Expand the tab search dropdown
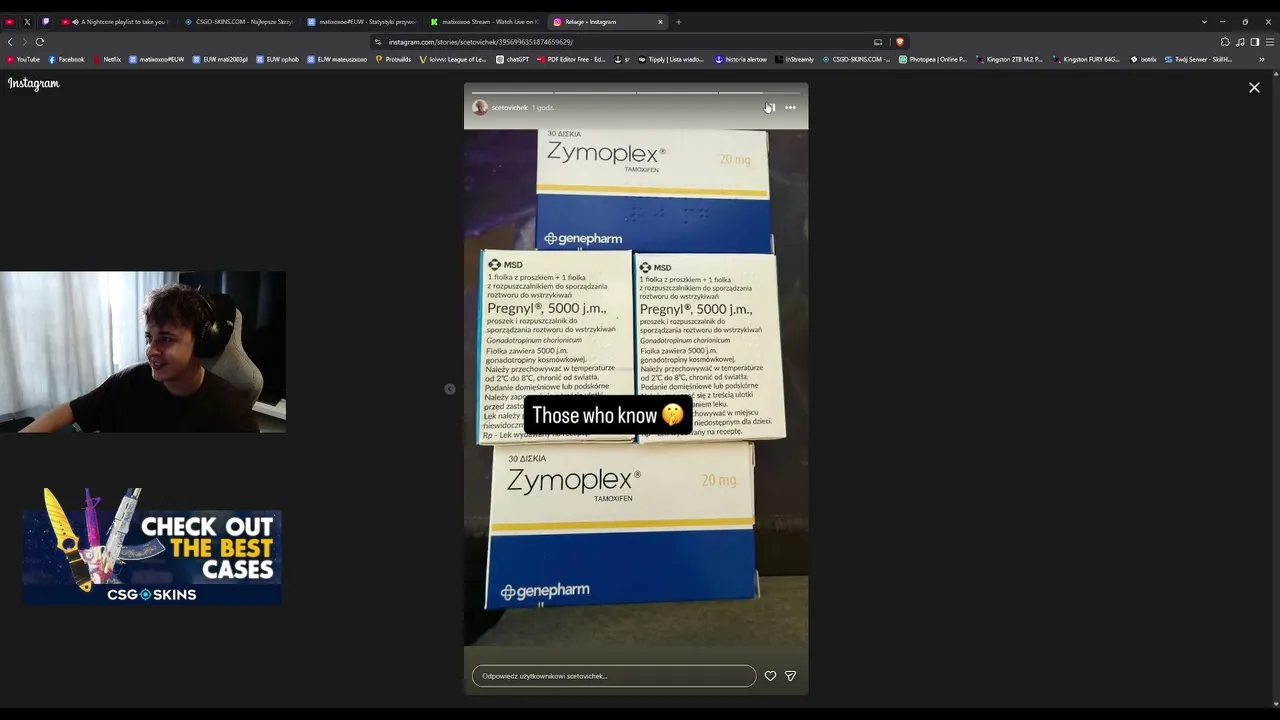1280x720 pixels. 1204,22
